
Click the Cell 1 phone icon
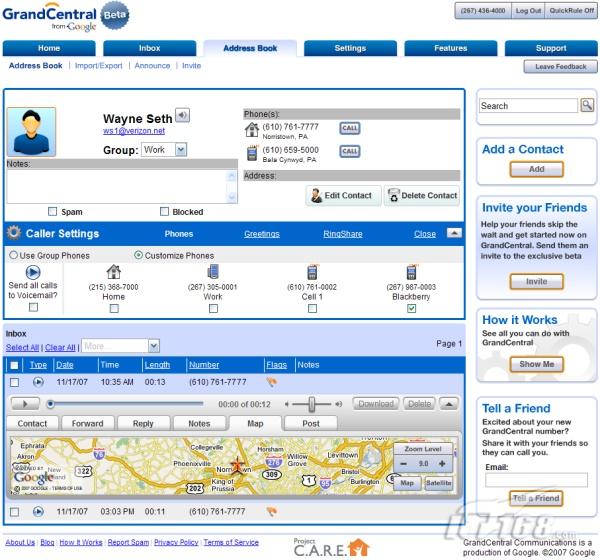(312, 272)
